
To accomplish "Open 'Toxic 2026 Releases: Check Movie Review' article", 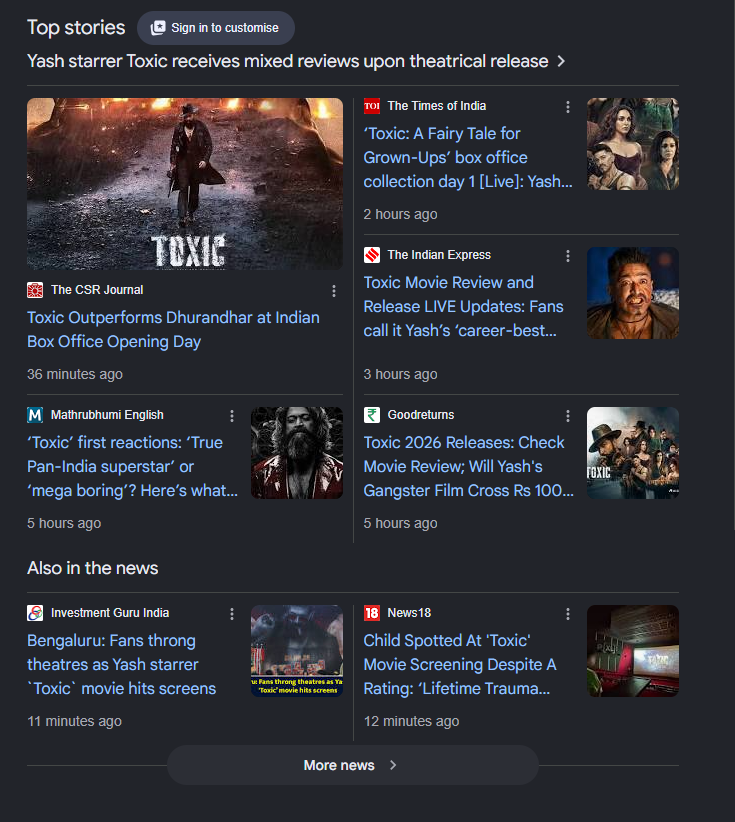I will click(469, 467).
